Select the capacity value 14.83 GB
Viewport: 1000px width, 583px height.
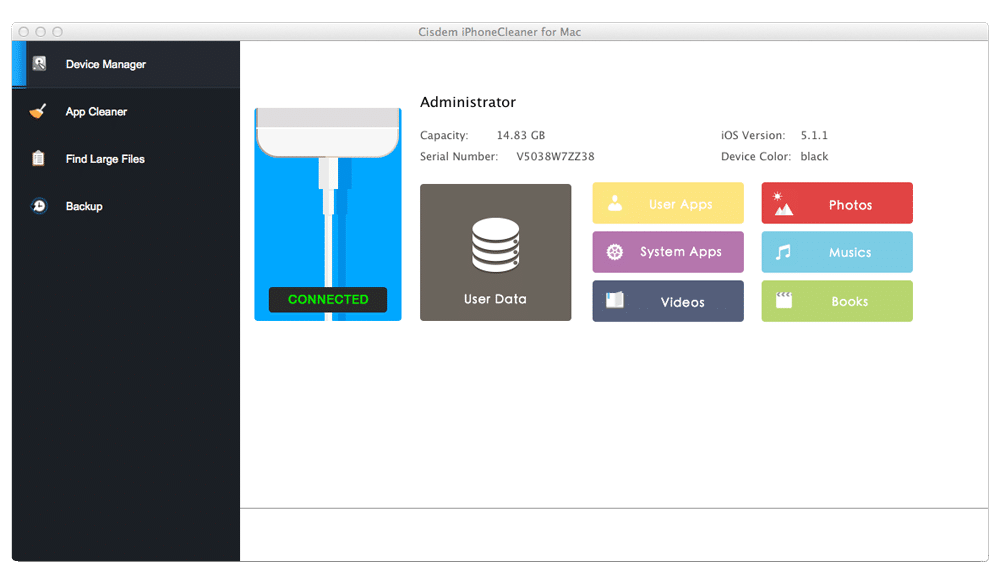pyautogui.click(x=521, y=135)
